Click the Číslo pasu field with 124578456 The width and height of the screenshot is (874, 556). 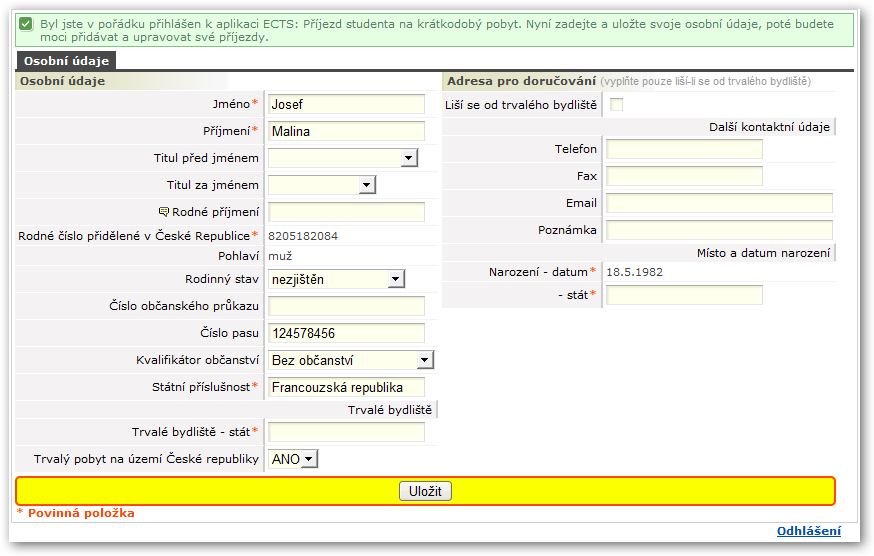(x=346, y=333)
